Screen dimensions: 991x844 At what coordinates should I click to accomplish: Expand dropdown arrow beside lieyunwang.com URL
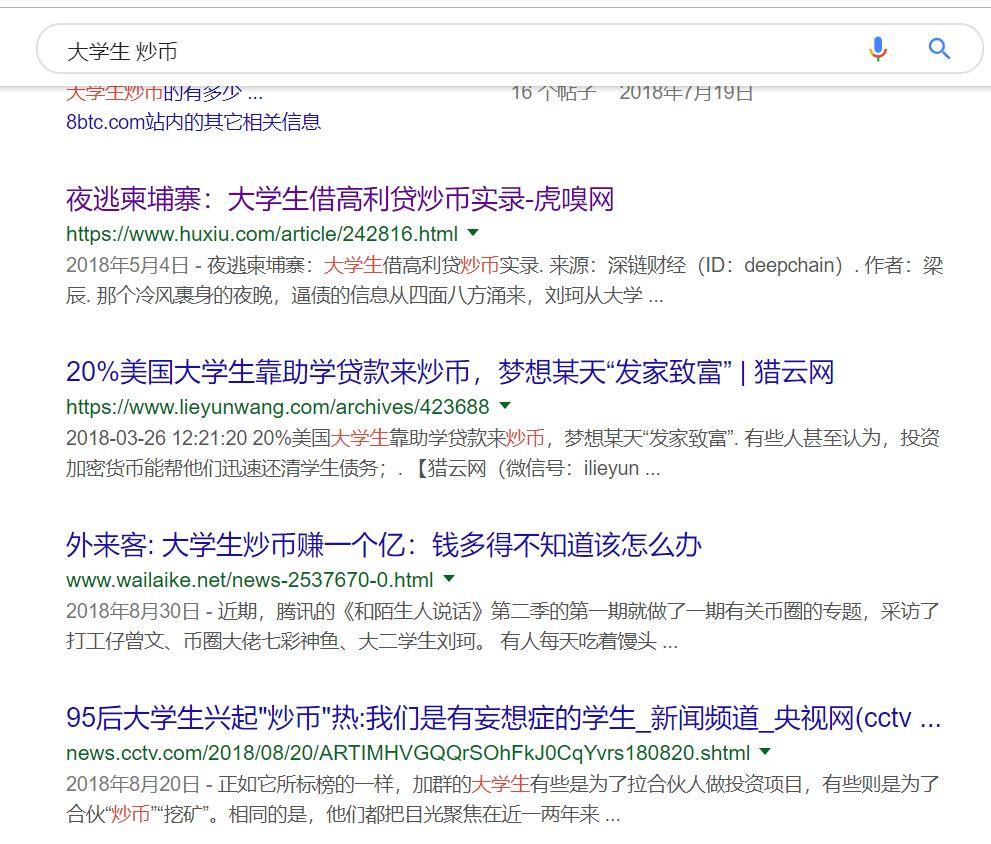[505, 405]
